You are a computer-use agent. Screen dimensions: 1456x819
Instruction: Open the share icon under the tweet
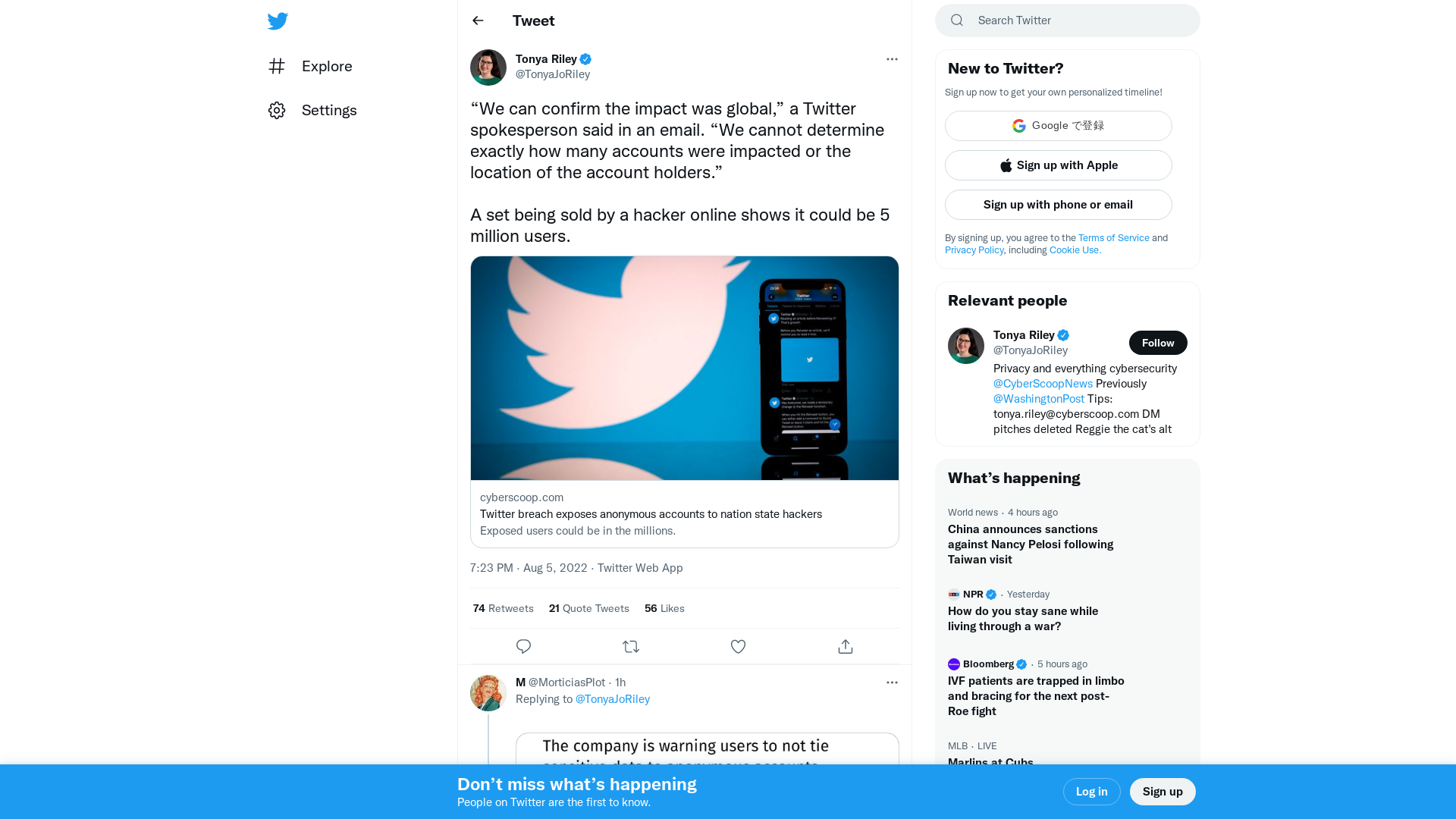(x=845, y=646)
